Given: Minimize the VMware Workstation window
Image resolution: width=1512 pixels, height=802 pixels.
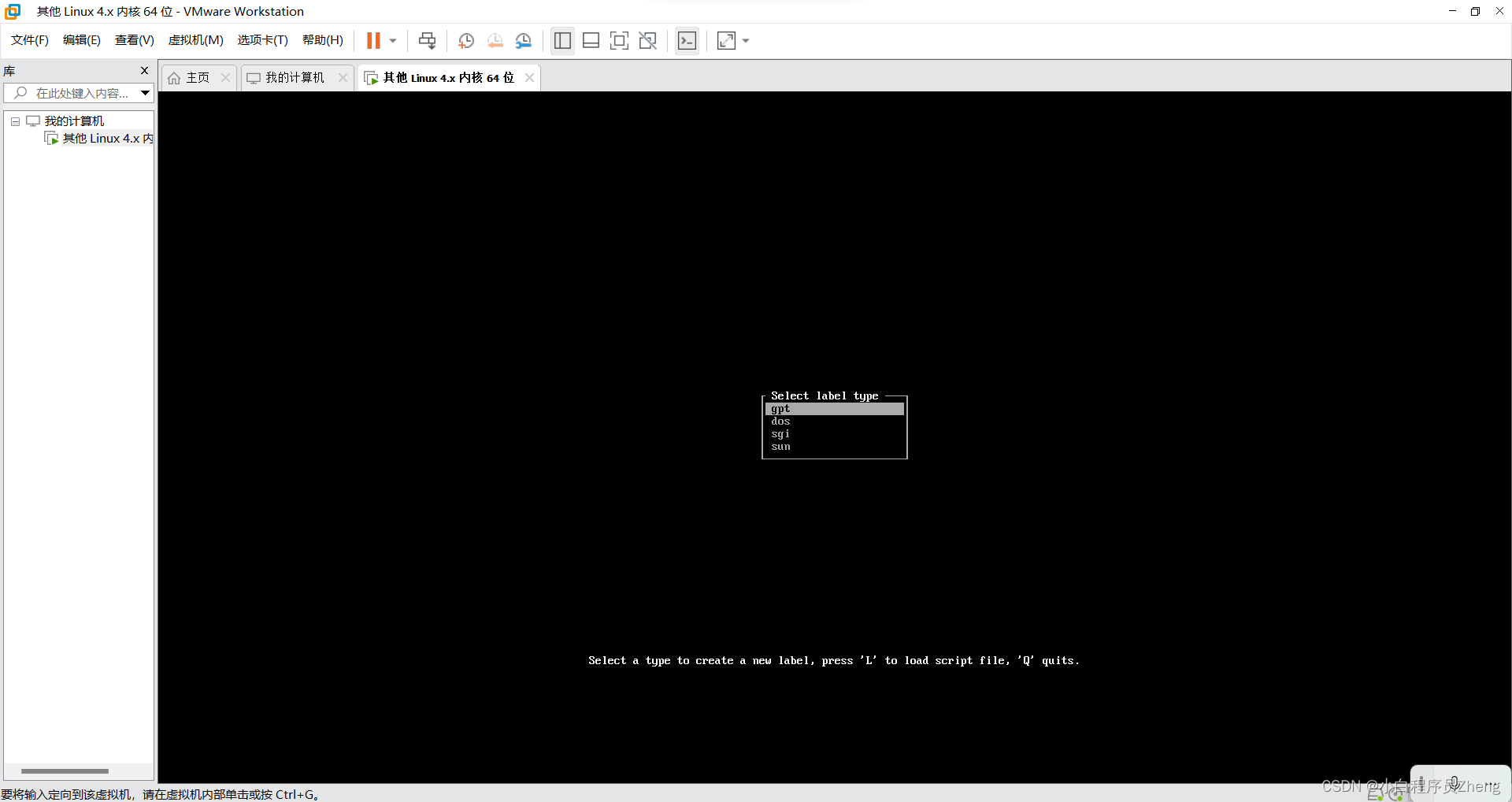Looking at the screenshot, I should coord(1452,11).
